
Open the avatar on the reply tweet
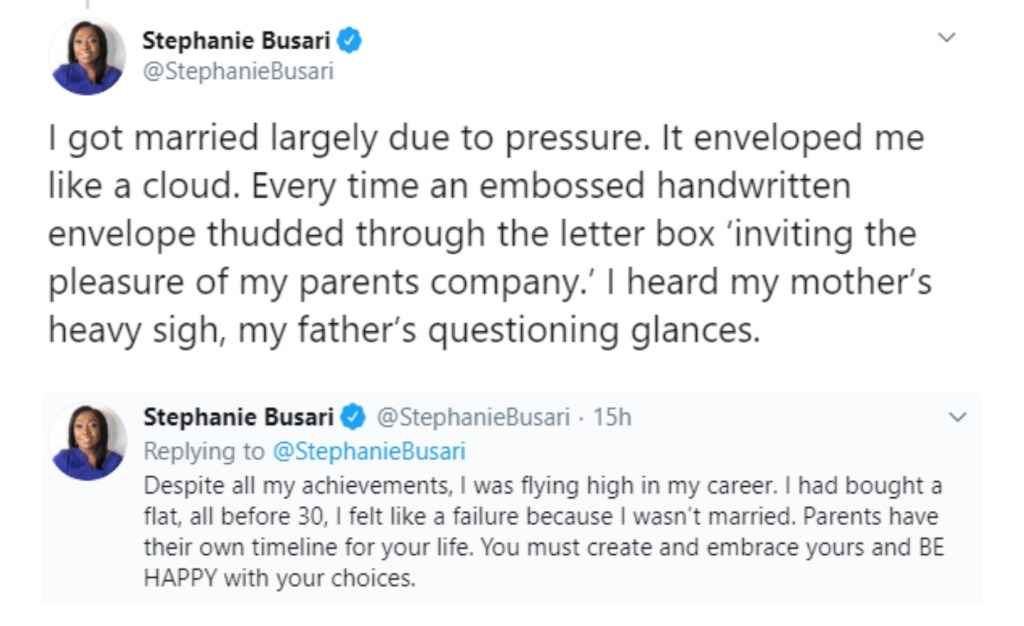(x=89, y=443)
